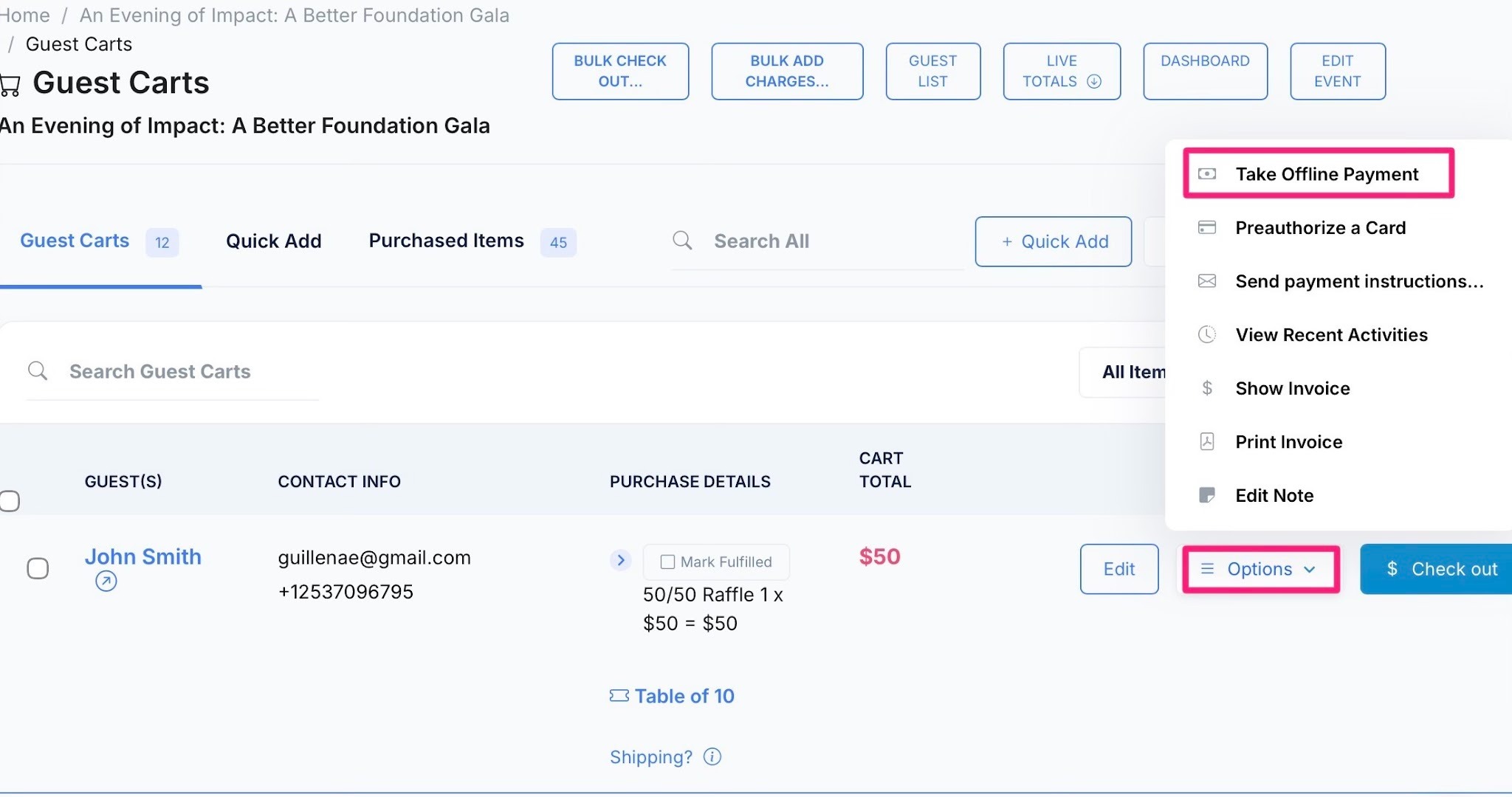The height and width of the screenshot is (797, 1512).
Task: Open the Bulk Check Out button
Action: (x=620, y=72)
